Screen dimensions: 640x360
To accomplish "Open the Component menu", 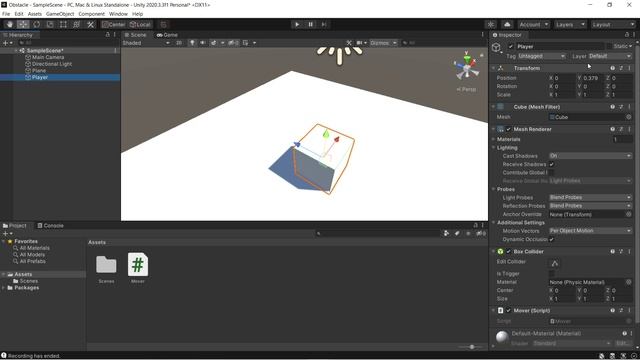I will pyautogui.click(x=91, y=14).
